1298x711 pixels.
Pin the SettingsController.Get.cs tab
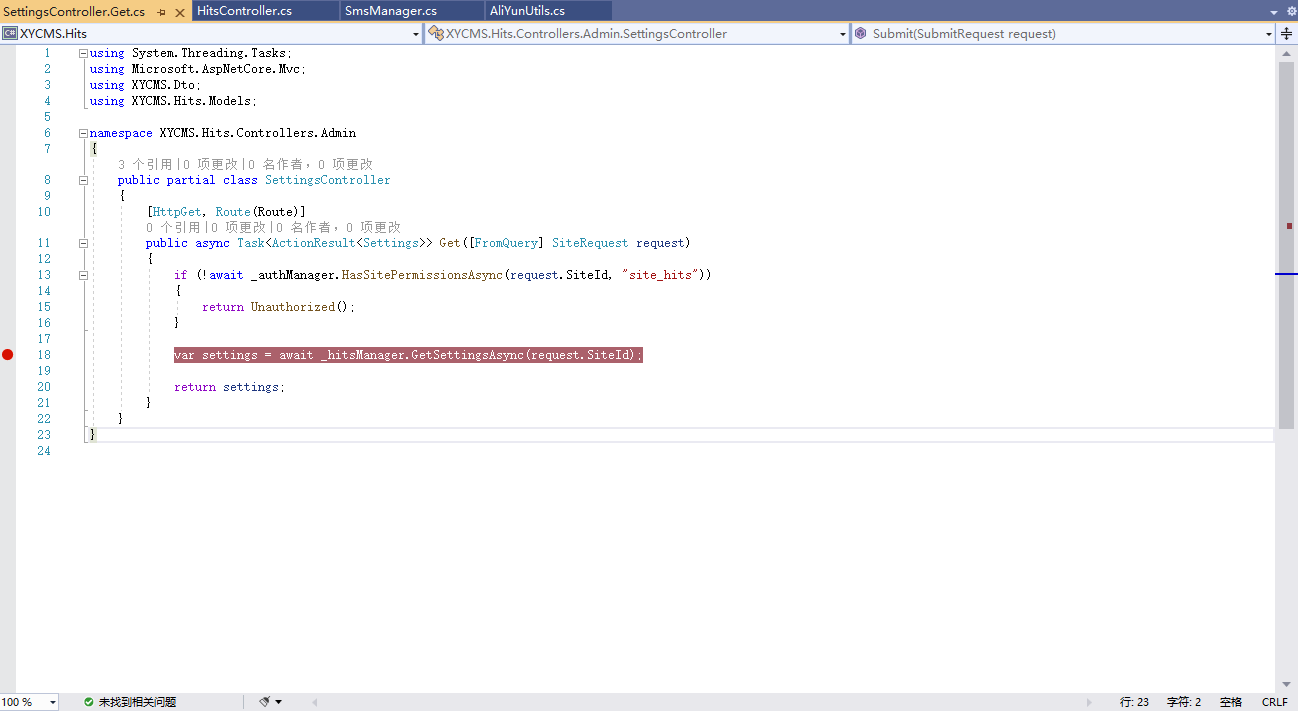[x=161, y=11]
